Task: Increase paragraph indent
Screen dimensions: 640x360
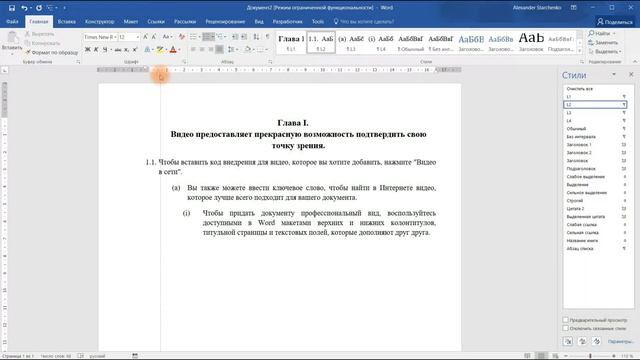Action: 244,37
